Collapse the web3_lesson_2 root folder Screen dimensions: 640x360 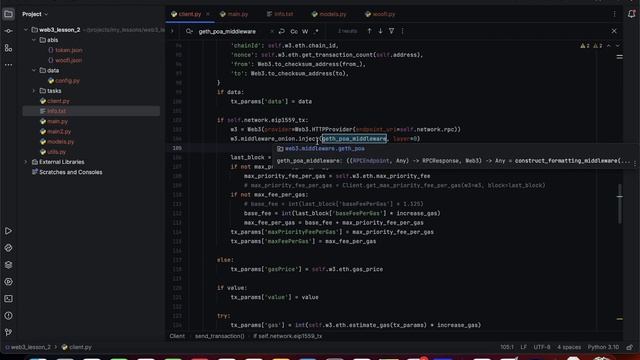coord(26,30)
